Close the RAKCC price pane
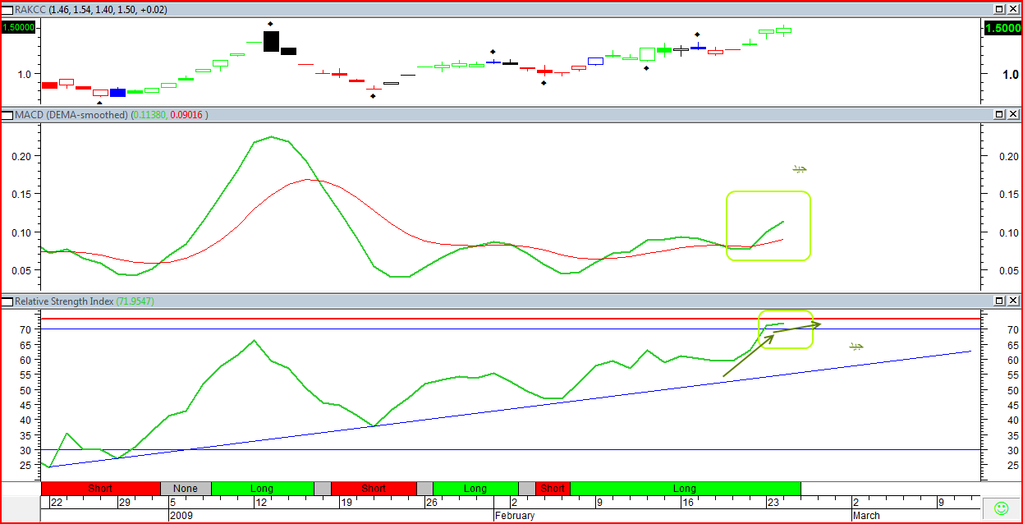The image size is (1023, 524). tap(1013, 9)
